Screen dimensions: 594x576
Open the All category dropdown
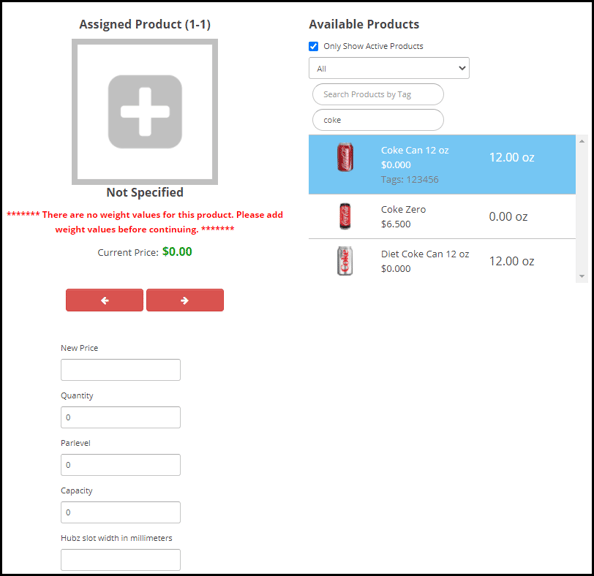[x=389, y=68]
